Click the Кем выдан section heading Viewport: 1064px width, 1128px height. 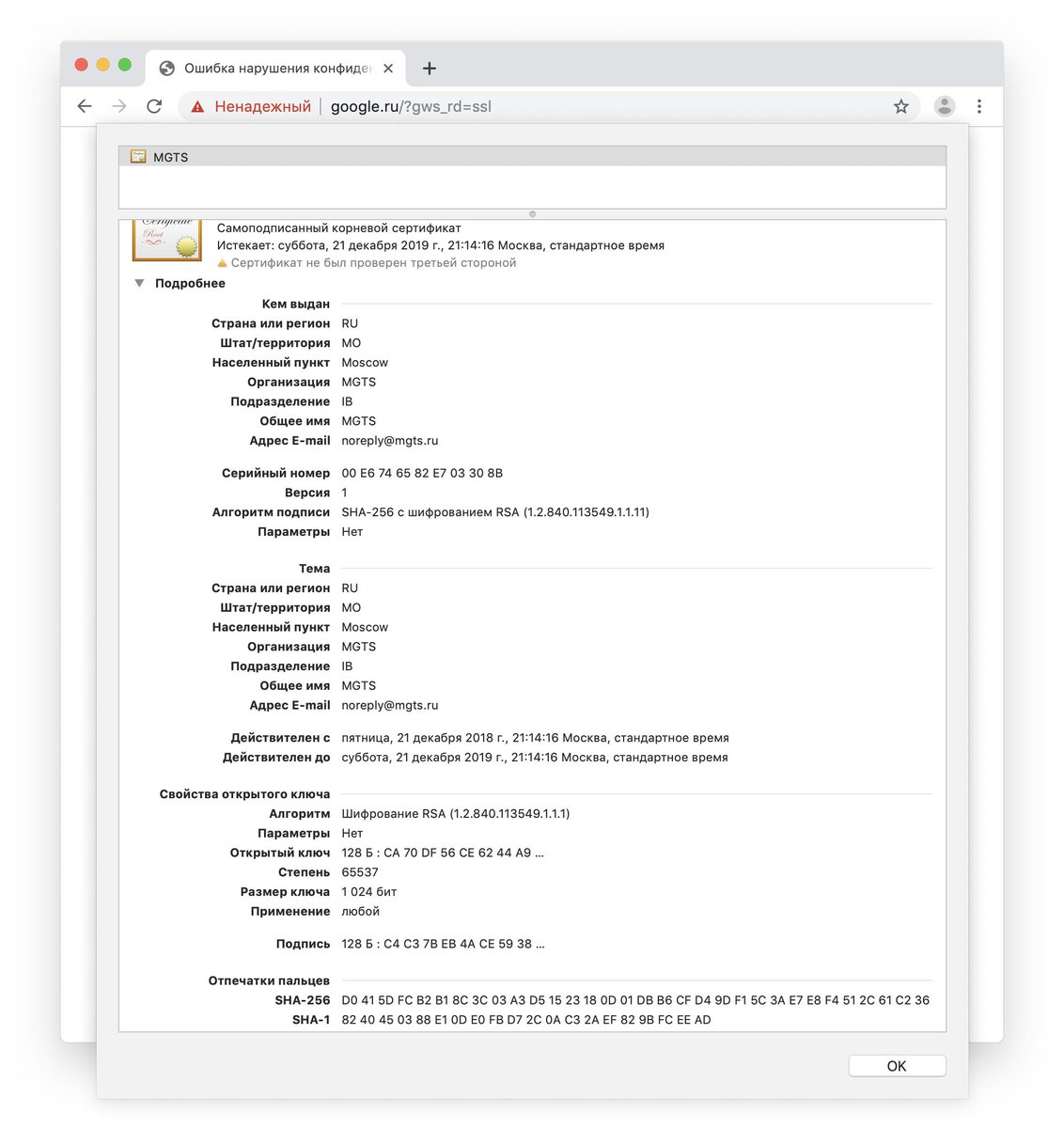pos(296,305)
